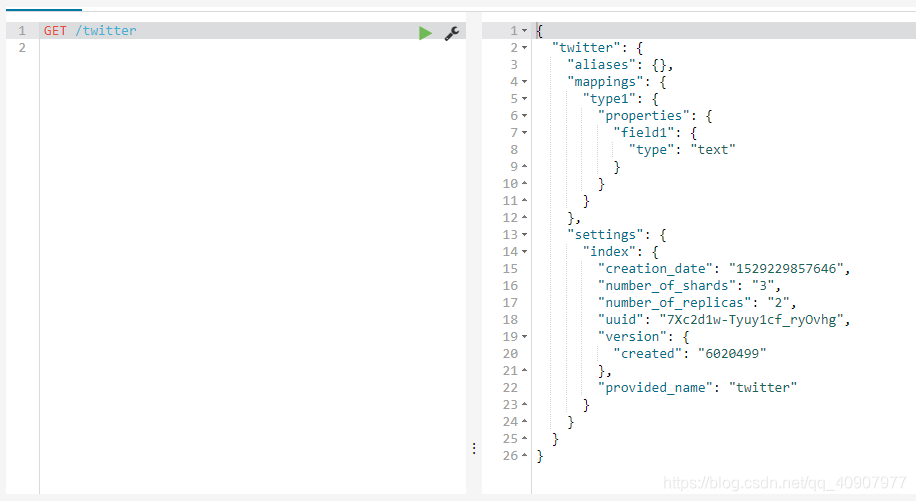This screenshot has height=501, width=916.
Task: Run the GET /twitter request
Action: 425,33
